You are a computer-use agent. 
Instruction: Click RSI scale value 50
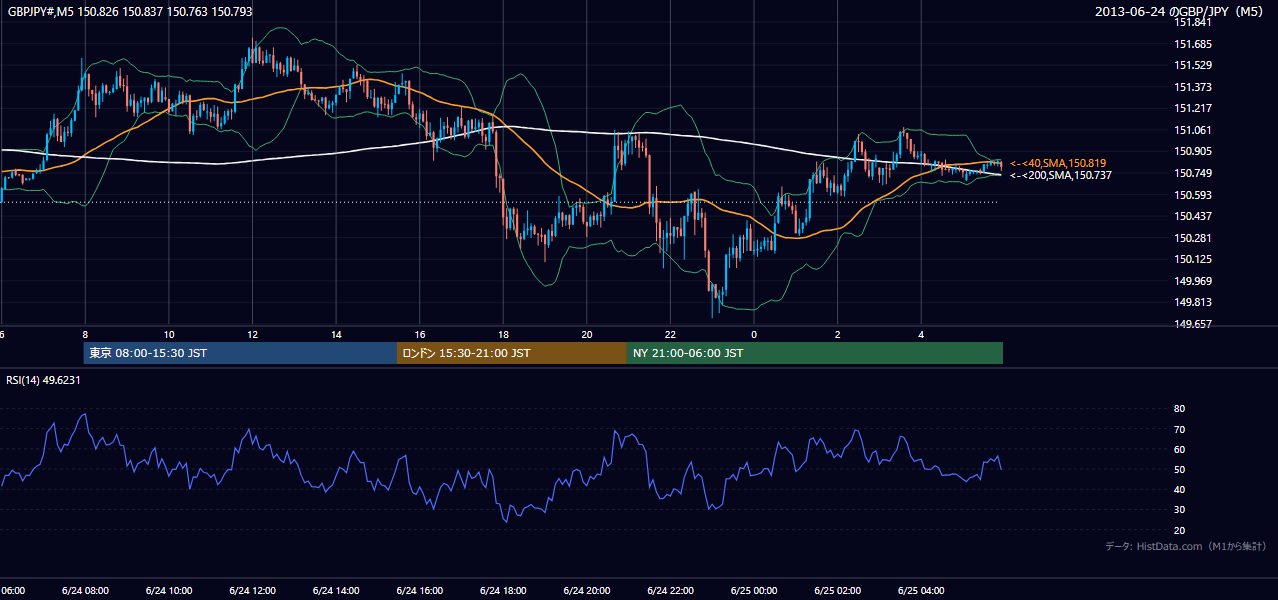(1180, 469)
